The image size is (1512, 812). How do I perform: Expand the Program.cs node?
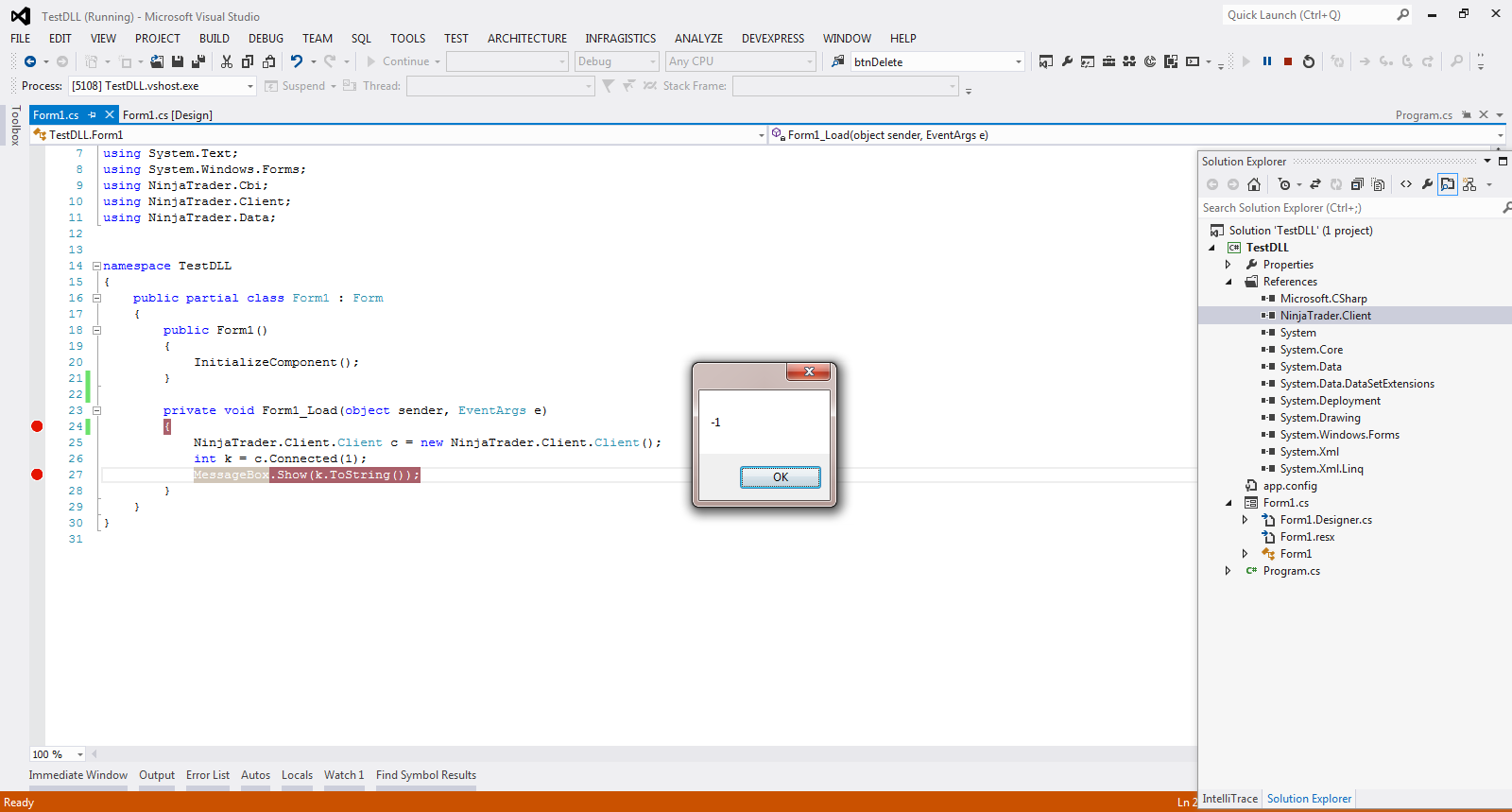click(1228, 571)
